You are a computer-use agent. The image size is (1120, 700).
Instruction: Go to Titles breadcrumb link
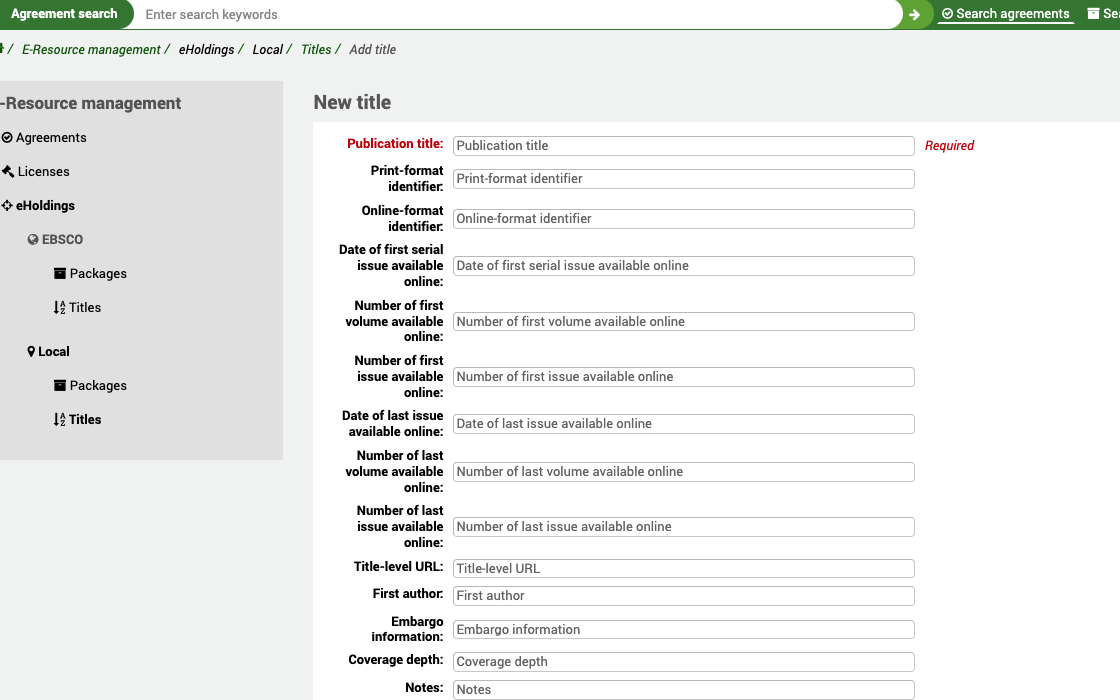[x=316, y=50]
